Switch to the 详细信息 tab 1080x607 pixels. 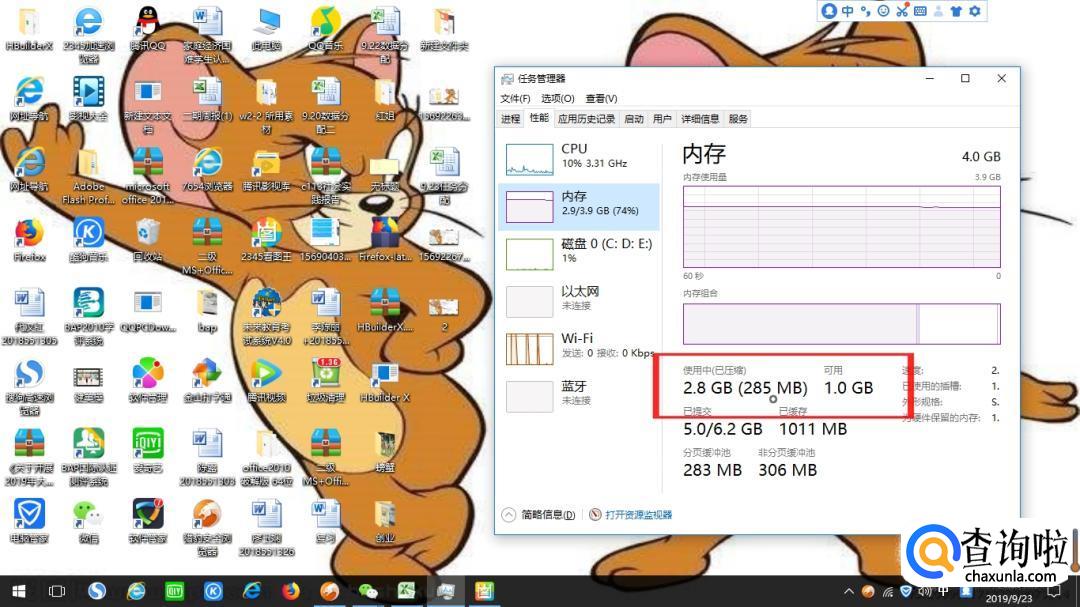pyautogui.click(x=700, y=119)
